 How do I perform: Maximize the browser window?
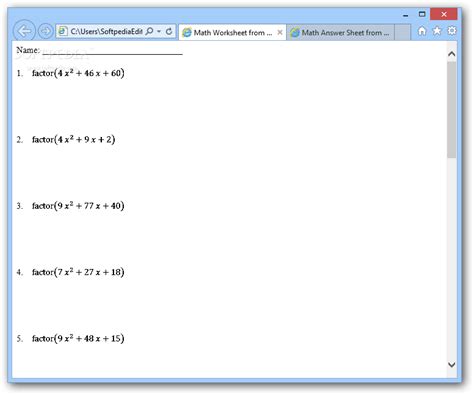point(422,14)
